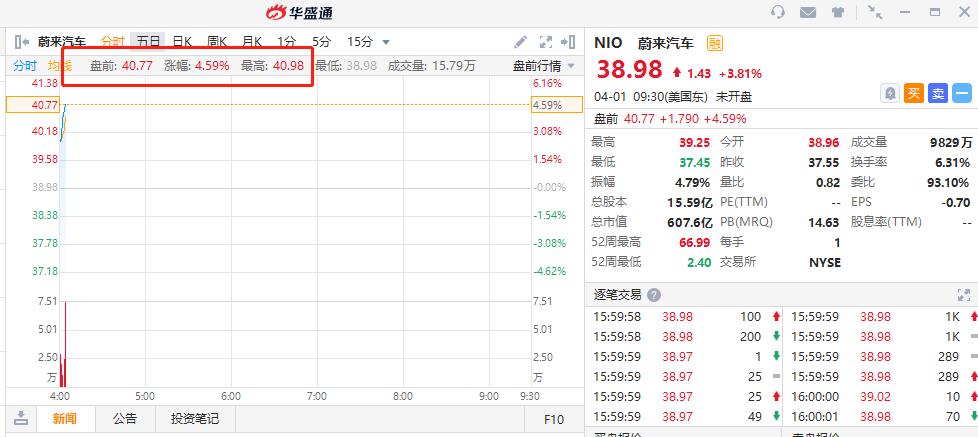Click the 昨收 value 37.55
This screenshot has width=978, height=437.
click(823, 162)
